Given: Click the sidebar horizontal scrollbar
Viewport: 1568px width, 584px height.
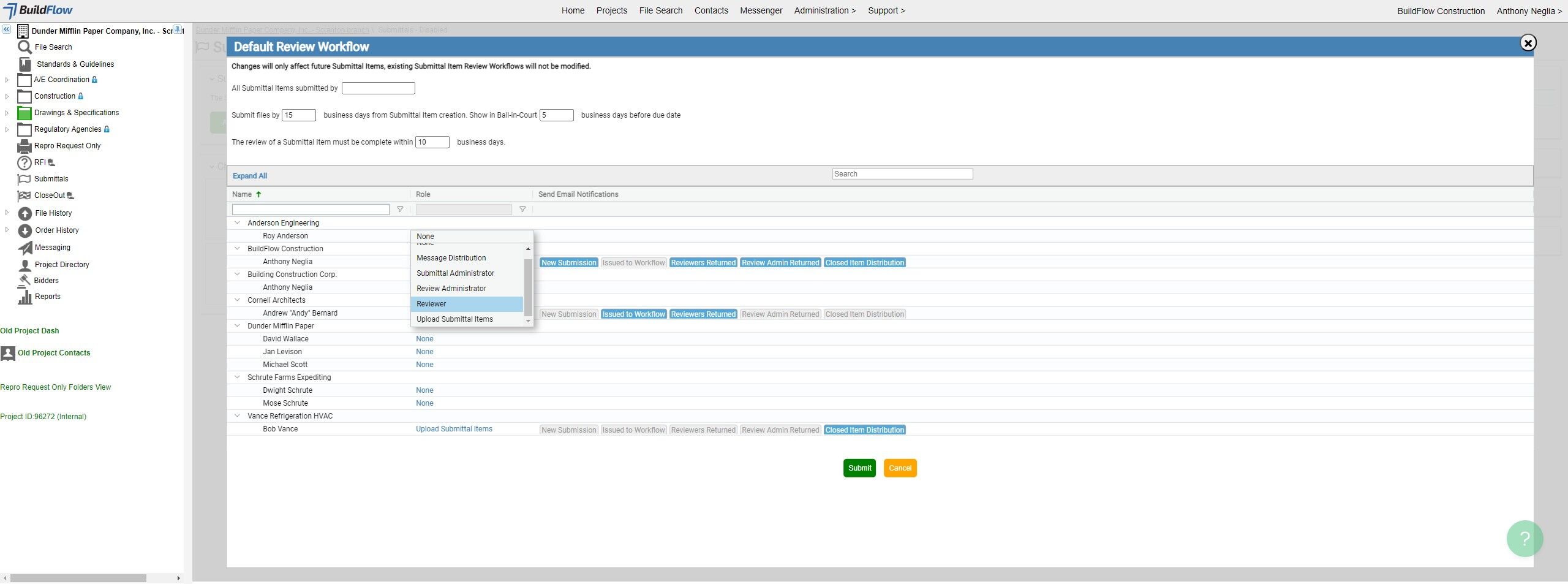Looking at the screenshot, I should (78, 578).
